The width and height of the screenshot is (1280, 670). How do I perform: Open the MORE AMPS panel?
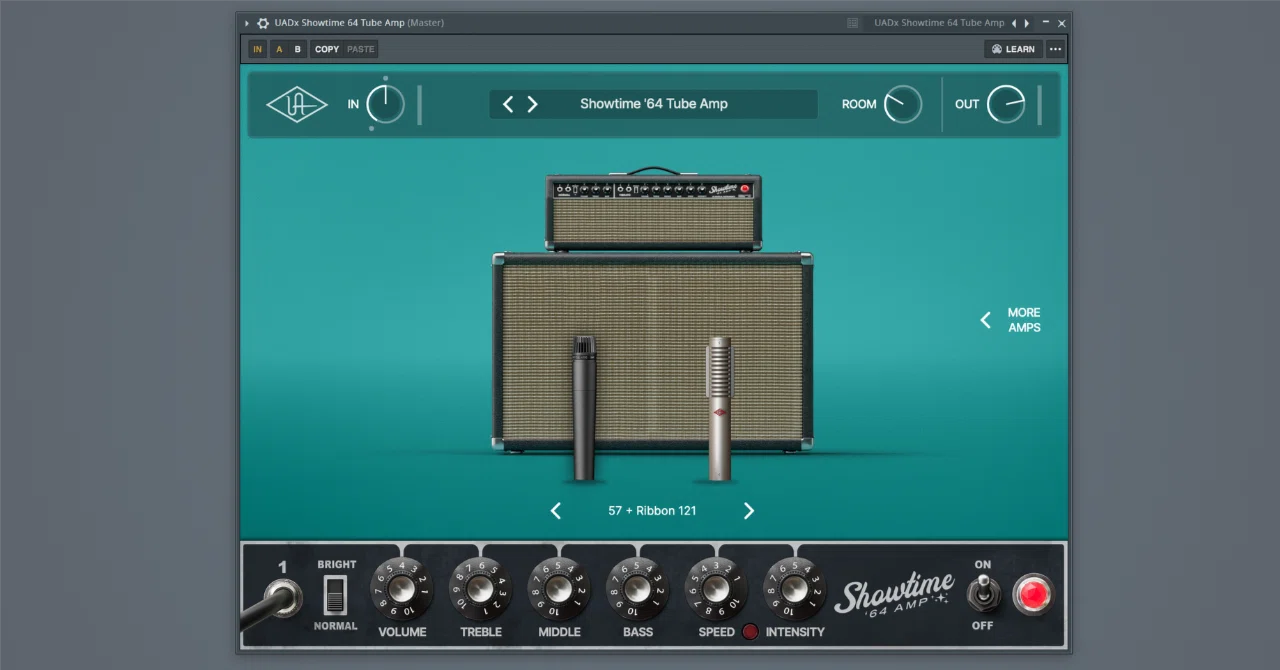click(x=1011, y=320)
